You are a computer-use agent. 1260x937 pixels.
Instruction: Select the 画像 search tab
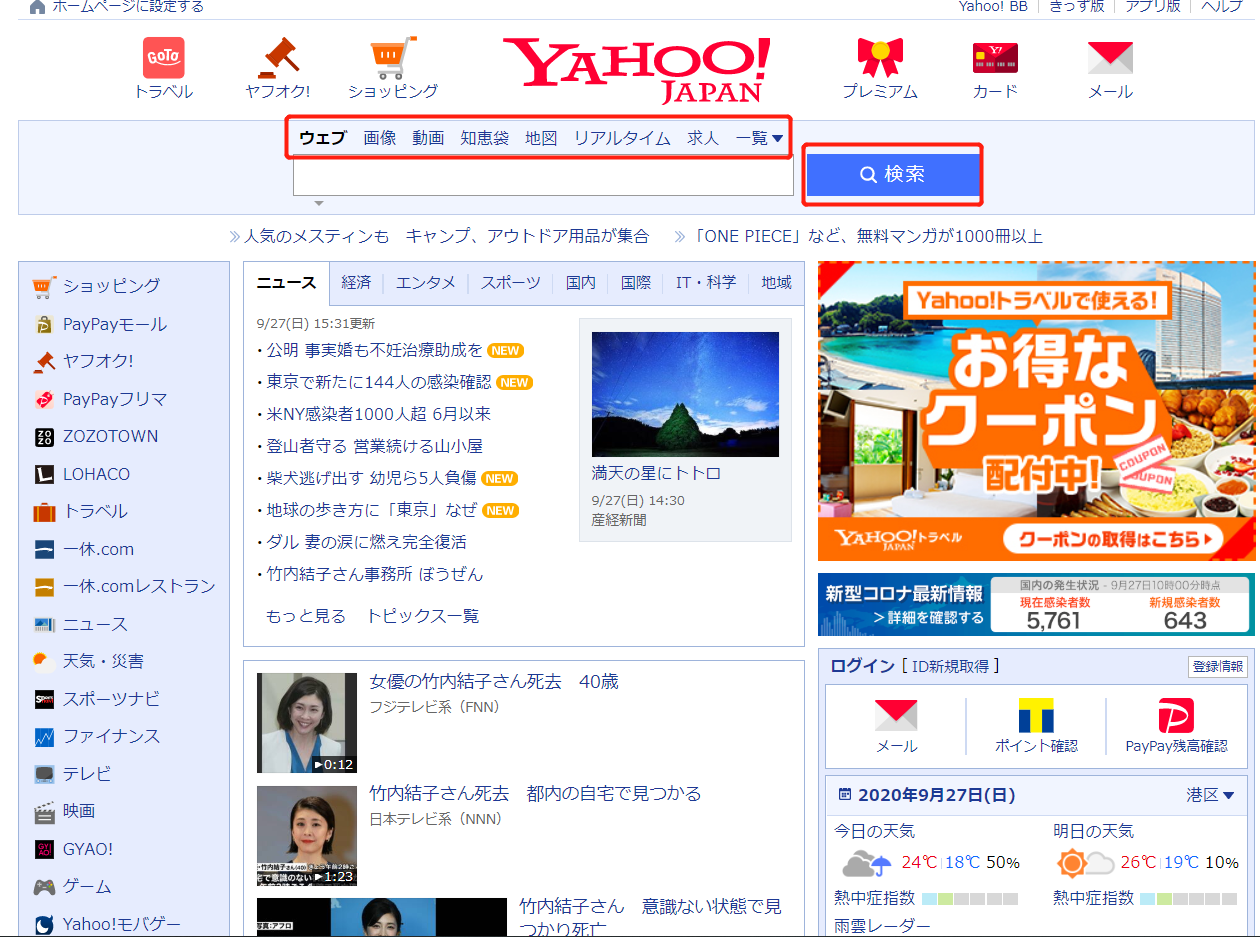[x=380, y=138]
